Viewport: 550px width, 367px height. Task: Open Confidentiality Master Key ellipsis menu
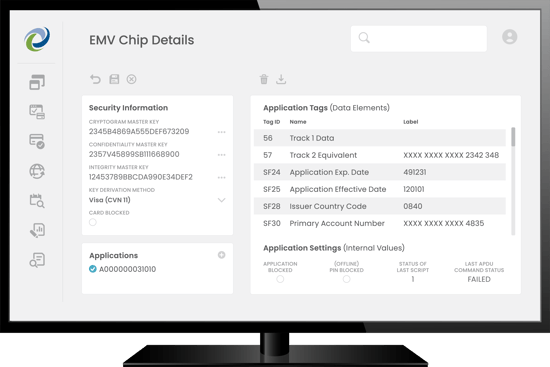[221, 155]
